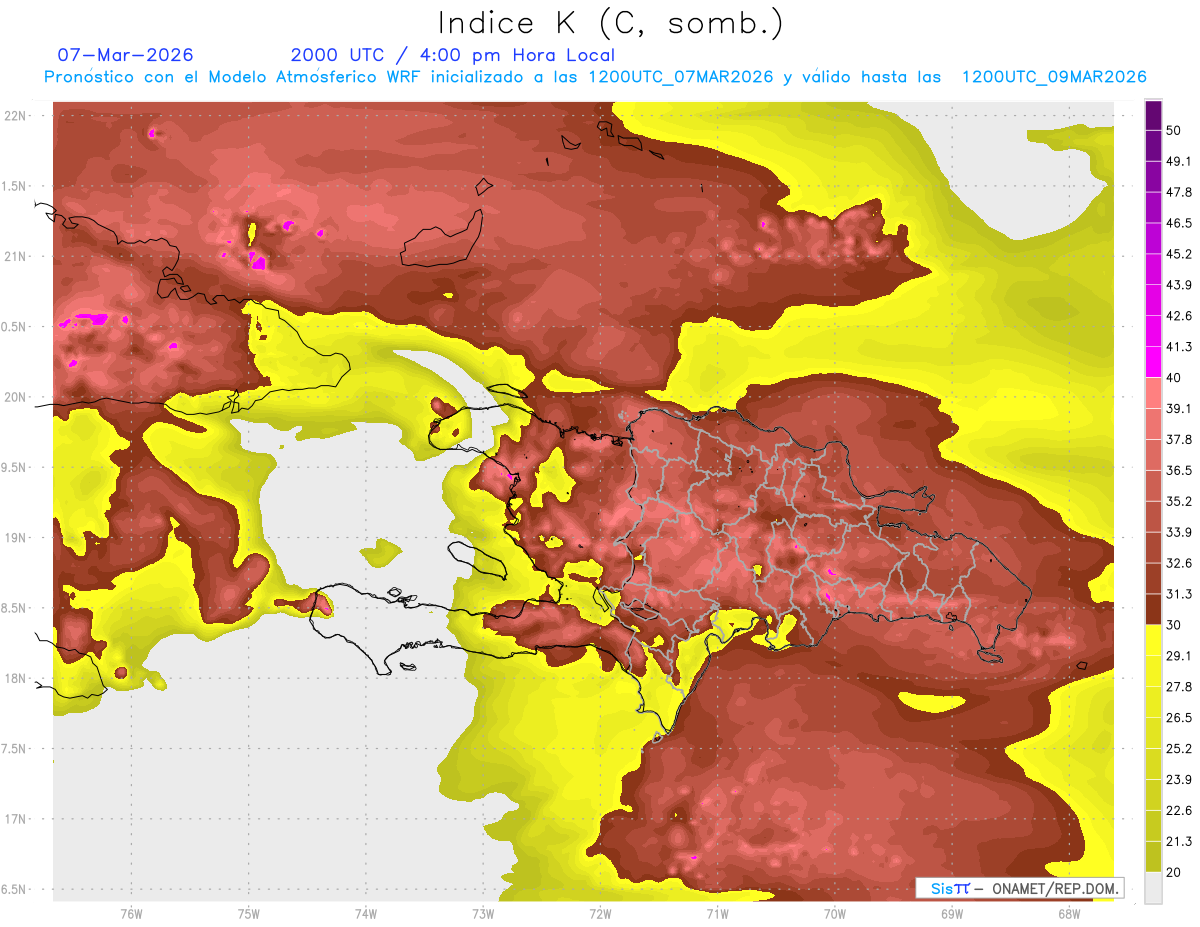Select the '07-Mar-2026' date text
The width and height of the screenshot is (1200, 927).
coord(125,55)
